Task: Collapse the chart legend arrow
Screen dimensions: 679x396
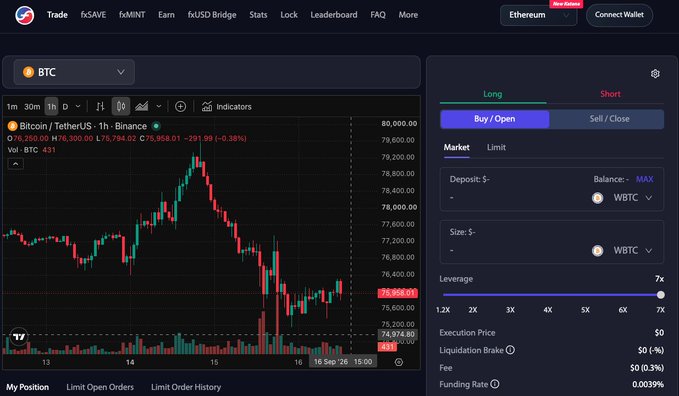Action: (x=16, y=164)
